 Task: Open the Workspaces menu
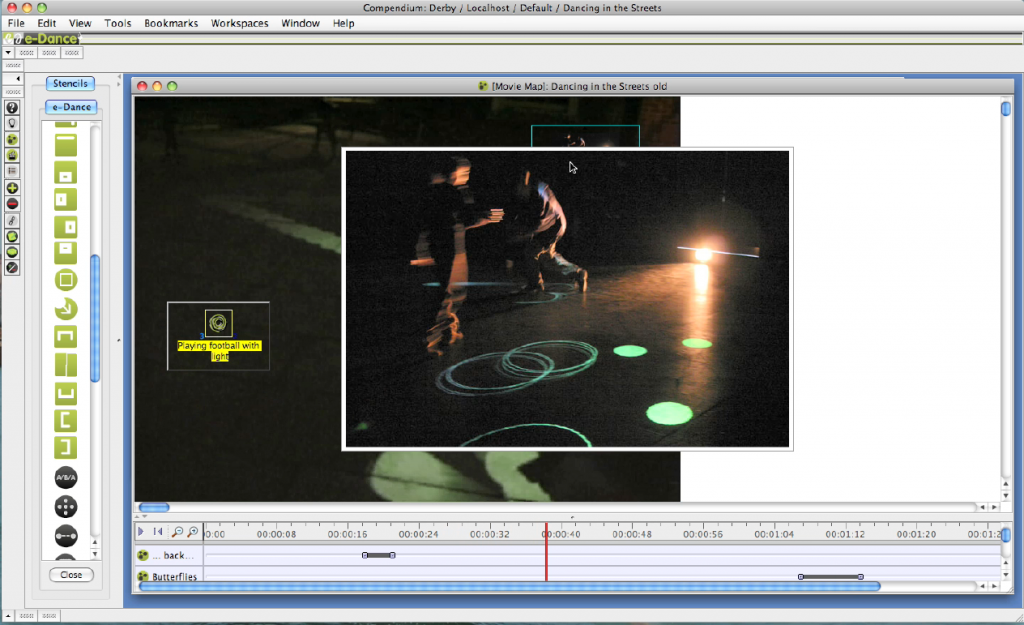(239, 23)
